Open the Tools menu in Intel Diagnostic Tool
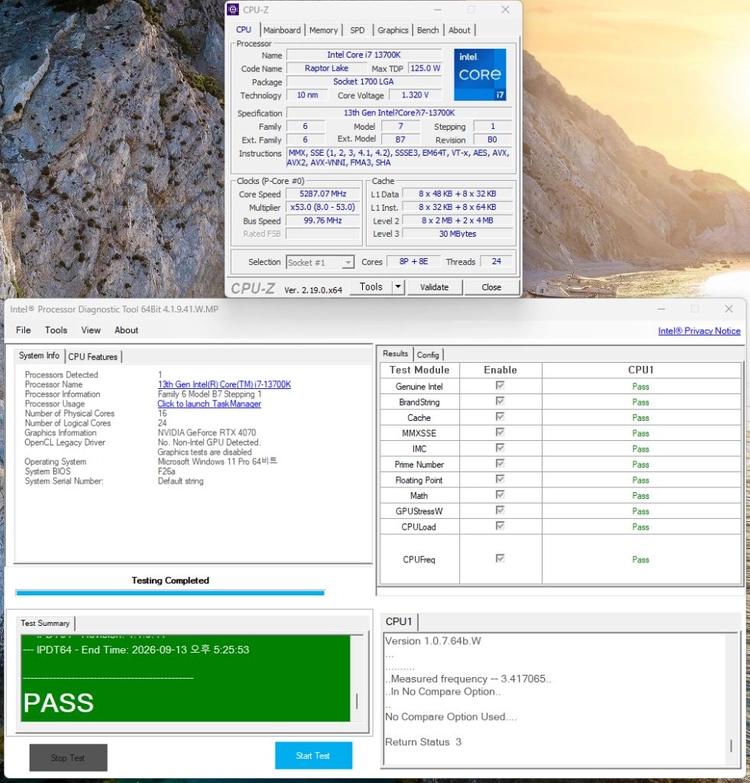The width and height of the screenshot is (750, 783). pyautogui.click(x=56, y=330)
